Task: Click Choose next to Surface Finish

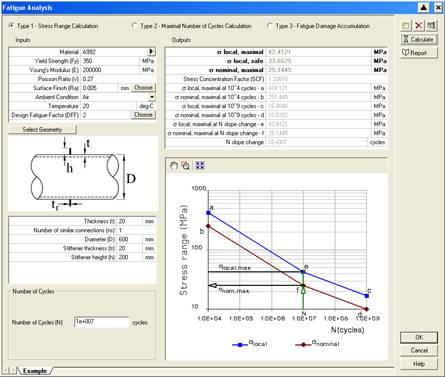Action: pyautogui.click(x=143, y=88)
